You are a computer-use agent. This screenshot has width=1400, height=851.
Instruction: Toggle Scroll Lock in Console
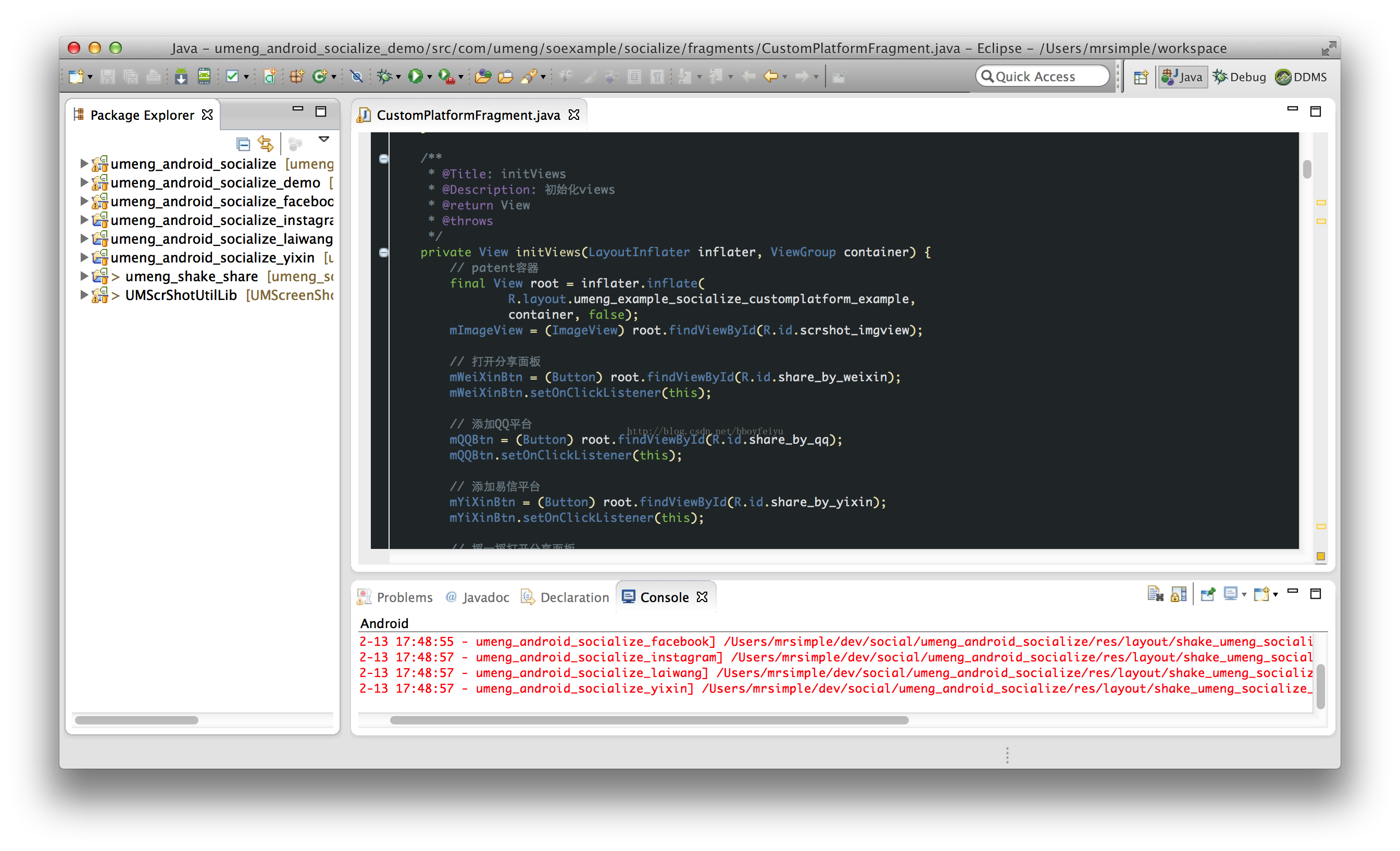pyautogui.click(x=1179, y=594)
